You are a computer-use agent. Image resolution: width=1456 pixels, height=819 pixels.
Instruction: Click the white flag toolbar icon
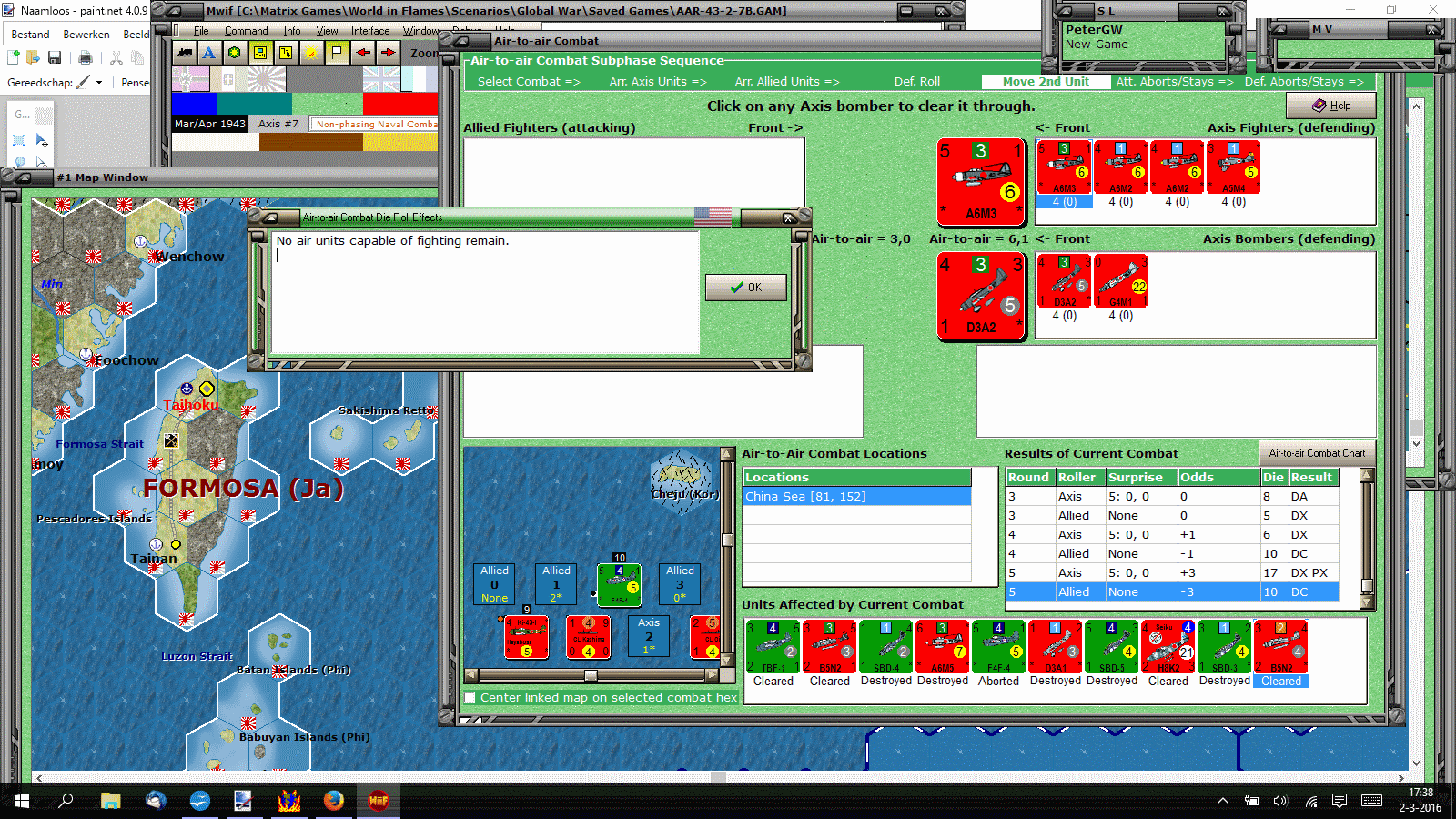point(337,53)
